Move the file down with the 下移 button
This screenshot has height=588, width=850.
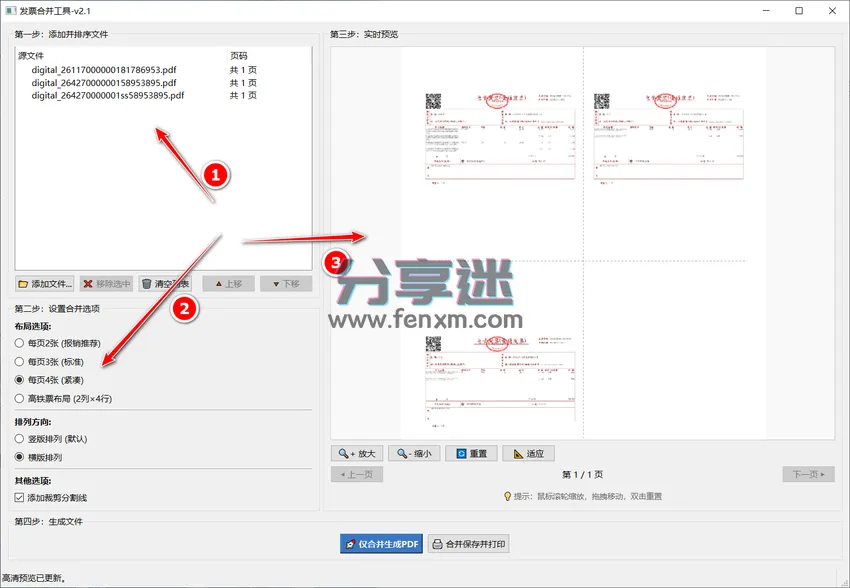[x=286, y=284]
